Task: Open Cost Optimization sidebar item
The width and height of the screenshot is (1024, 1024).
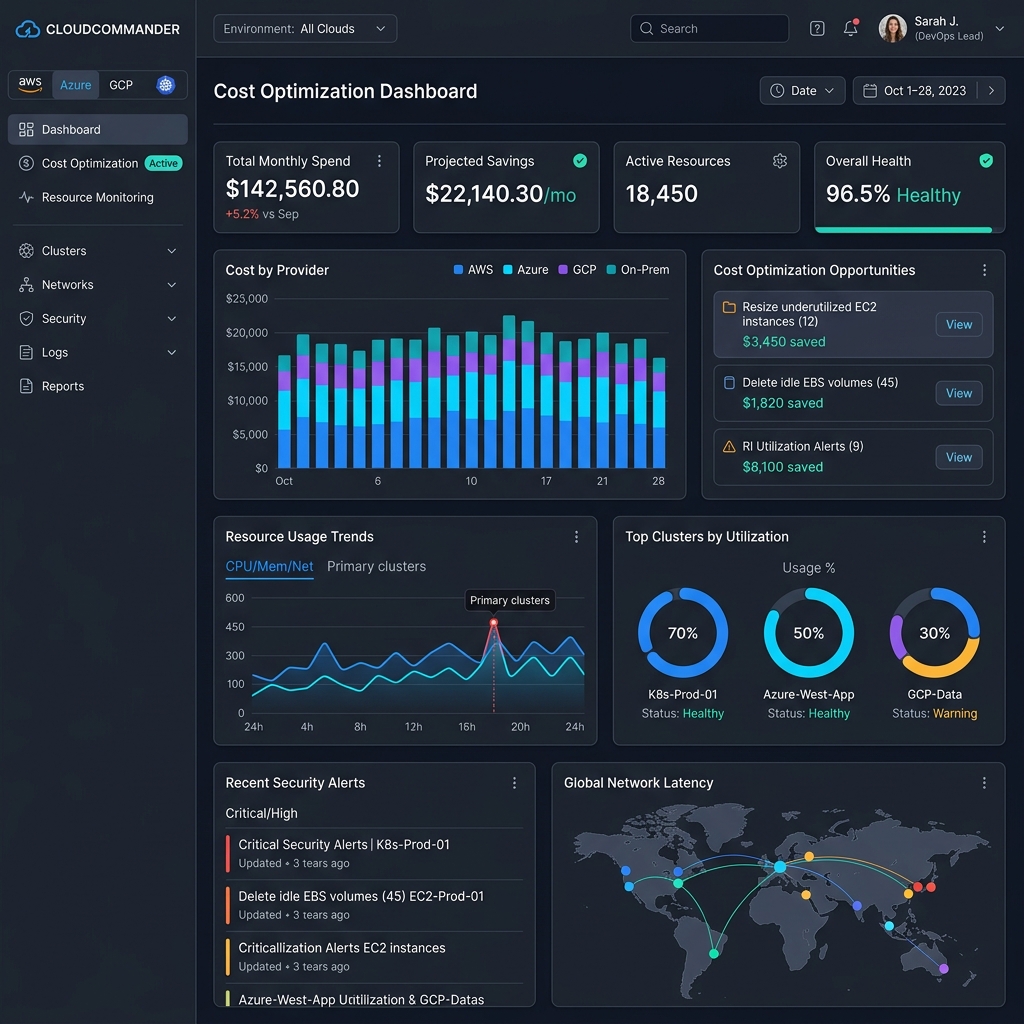Action: click(98, 163)
